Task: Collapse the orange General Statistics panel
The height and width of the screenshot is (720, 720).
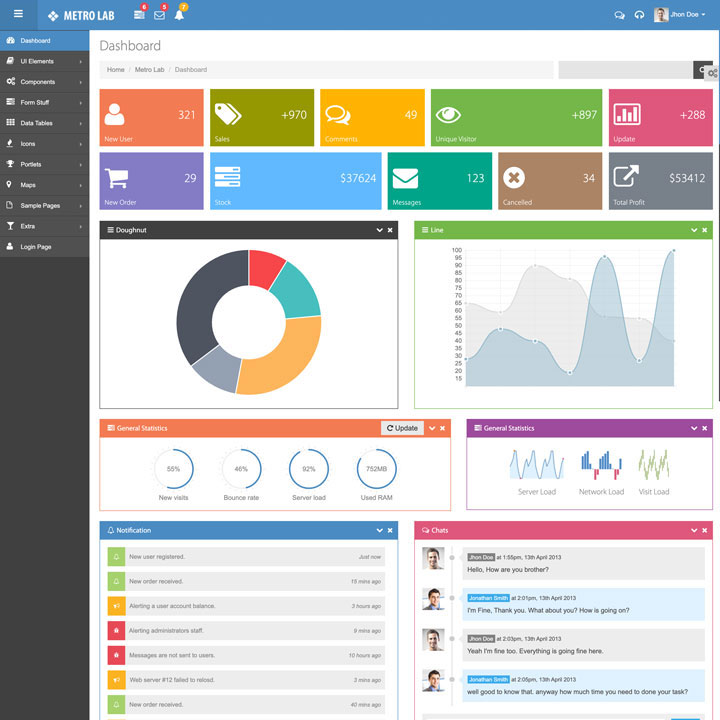Action: [432, 428]
